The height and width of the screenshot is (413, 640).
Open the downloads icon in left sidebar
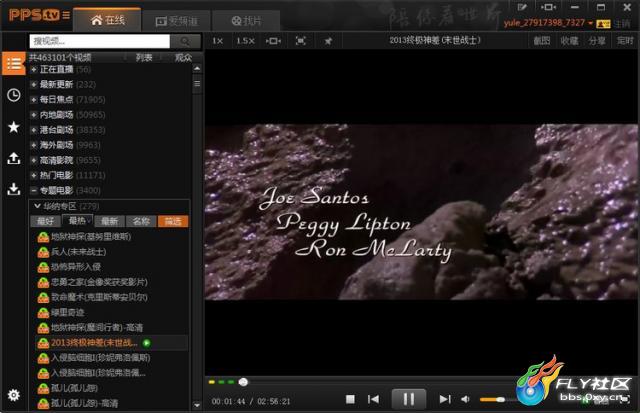pos(14,189)
